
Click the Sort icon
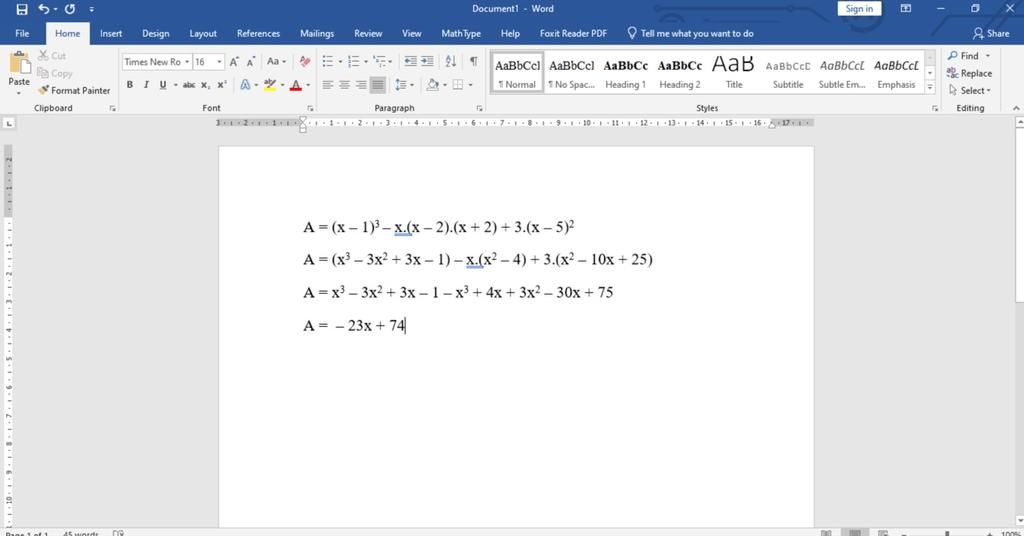(451, 61)
